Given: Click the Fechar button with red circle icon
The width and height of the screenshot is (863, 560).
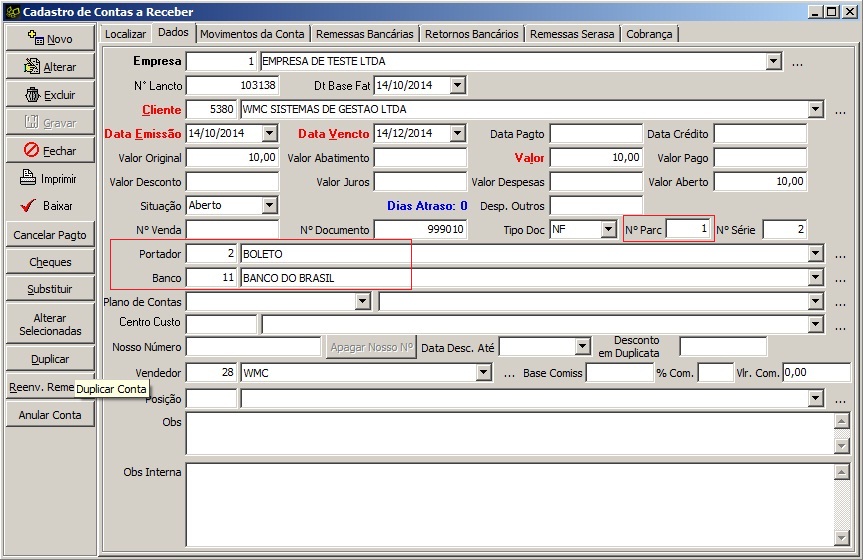Looking at the screenshot, I should point(50,151).
